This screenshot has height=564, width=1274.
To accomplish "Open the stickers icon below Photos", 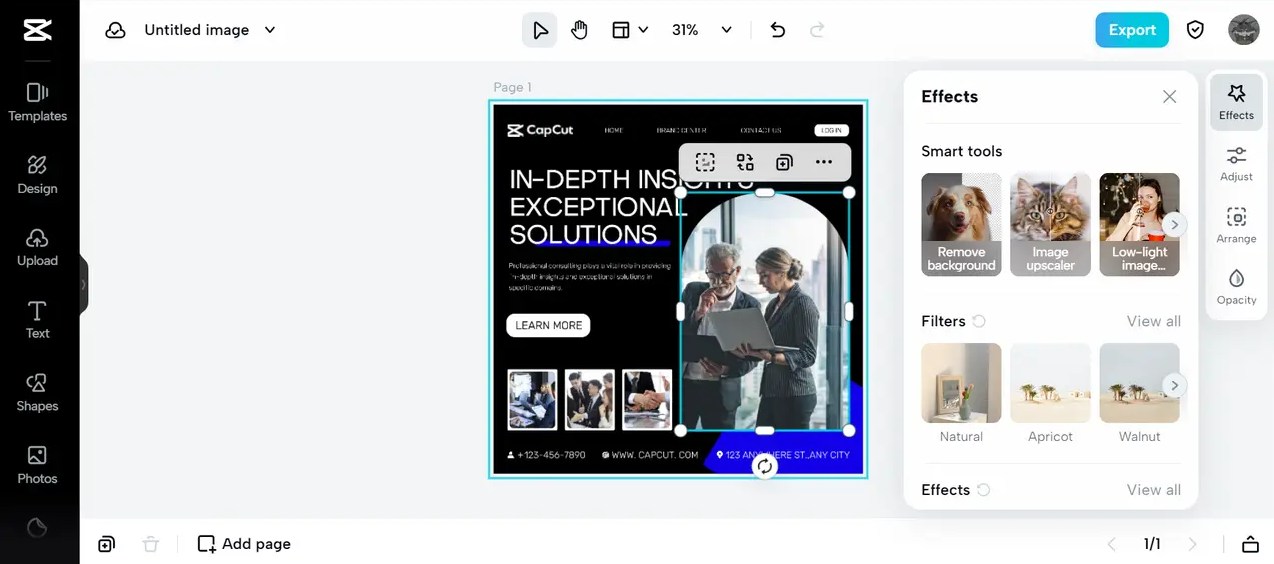I will point(37,527).
